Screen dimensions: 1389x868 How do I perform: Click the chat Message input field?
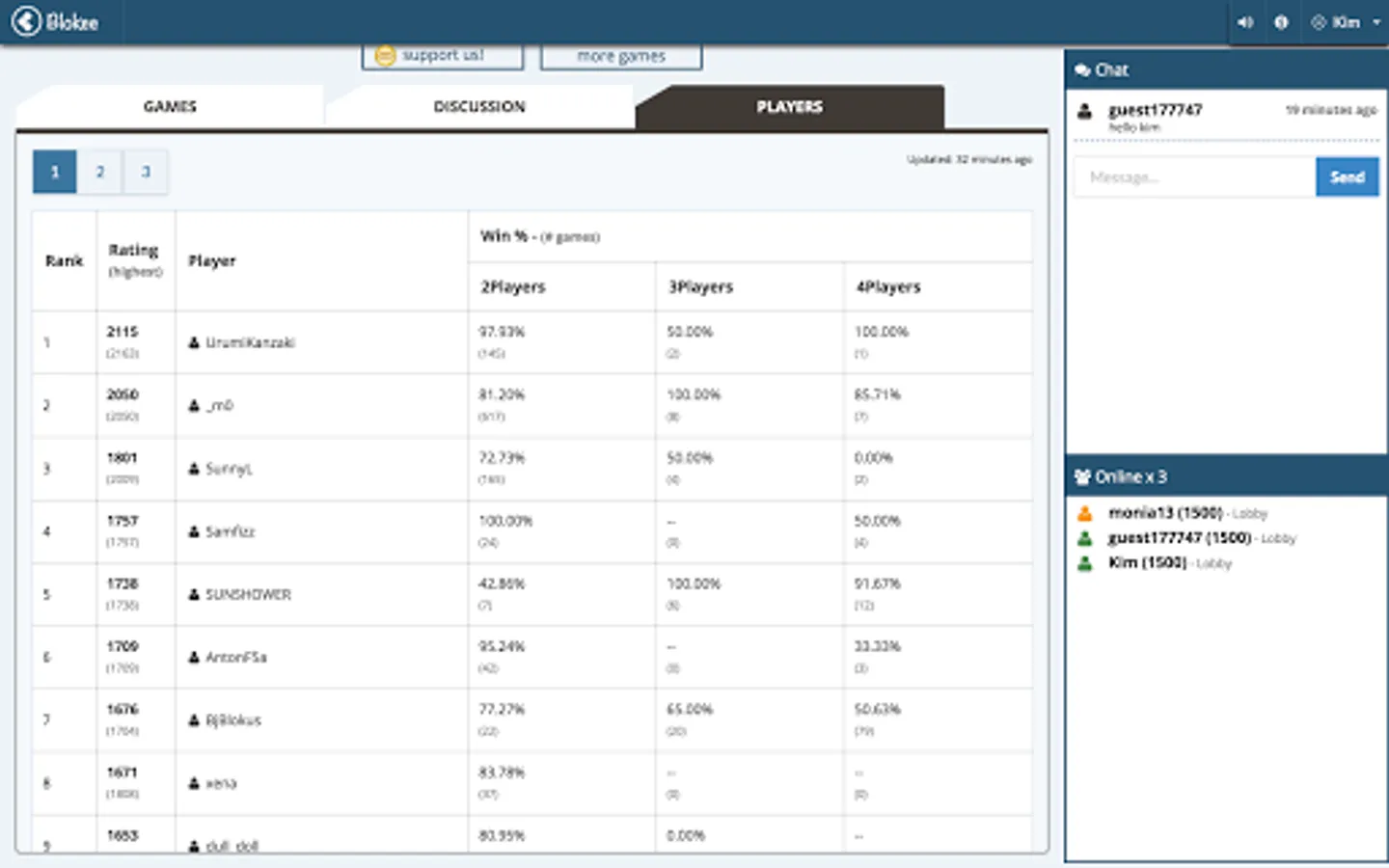(1195, 177)
